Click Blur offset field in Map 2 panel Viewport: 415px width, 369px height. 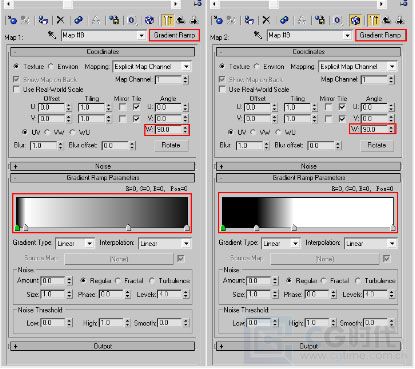[321, 146]
